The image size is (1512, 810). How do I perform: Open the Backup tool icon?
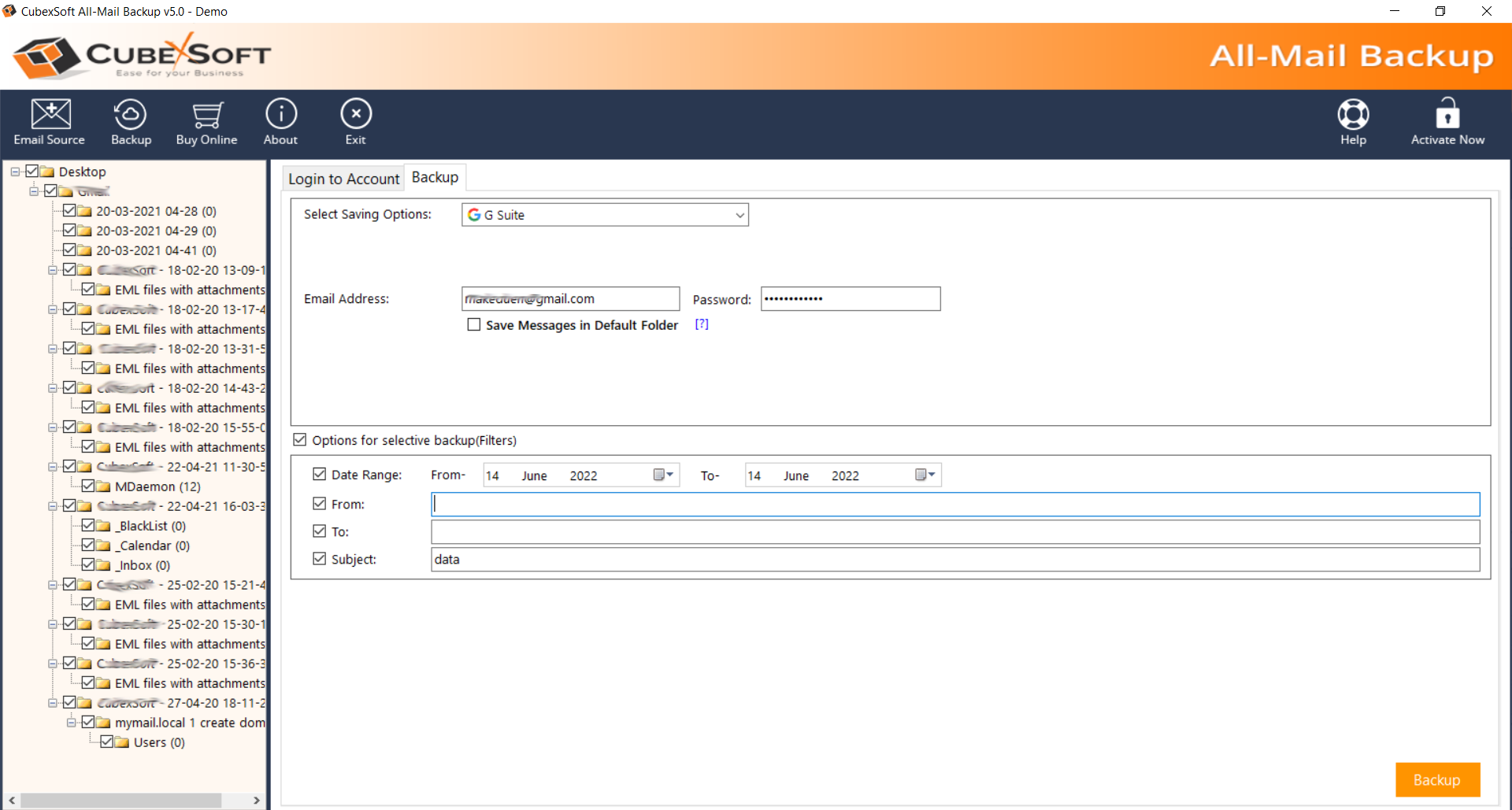point(130,120)
